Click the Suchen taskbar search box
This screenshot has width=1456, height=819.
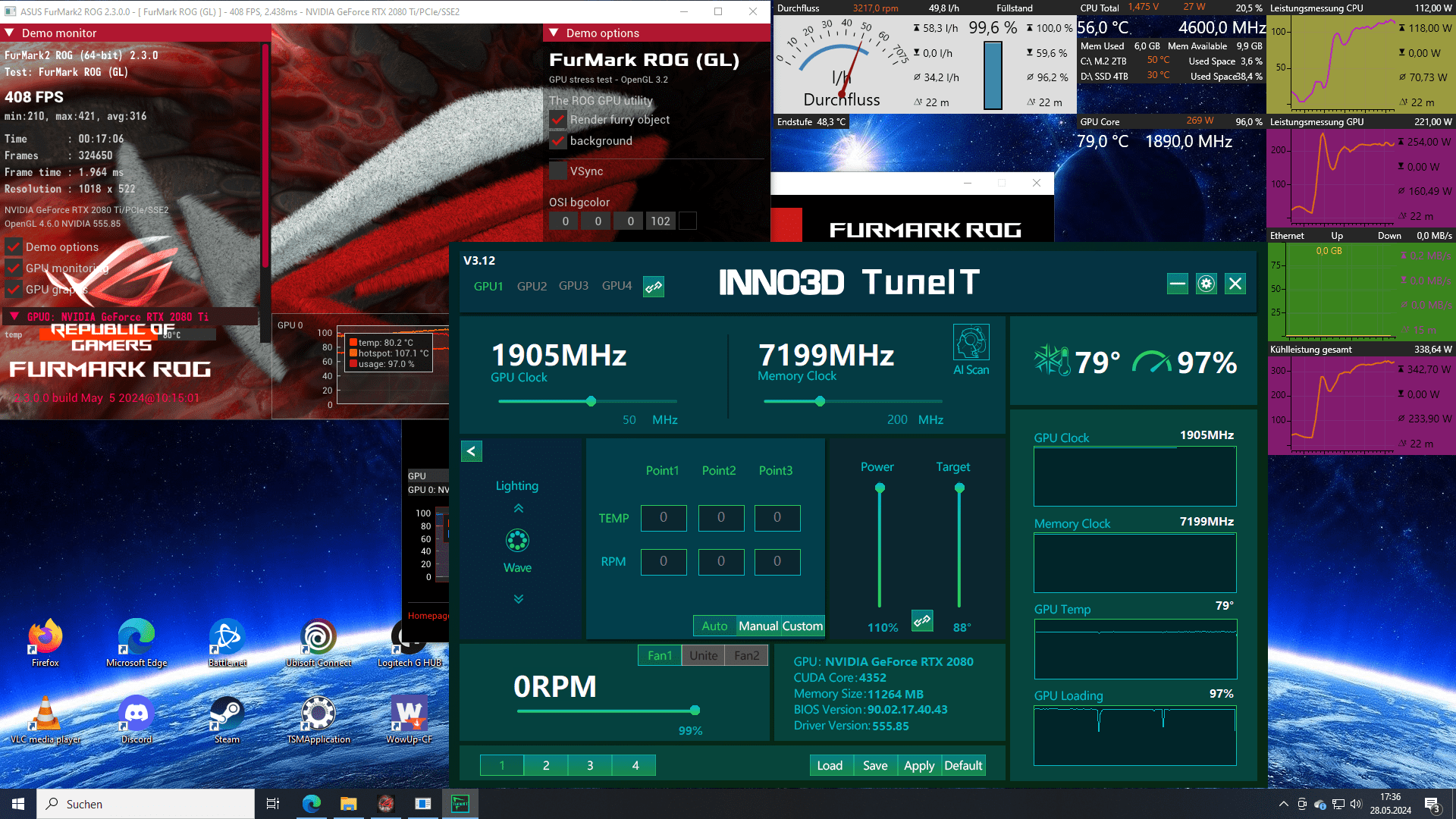click(146, 804)
